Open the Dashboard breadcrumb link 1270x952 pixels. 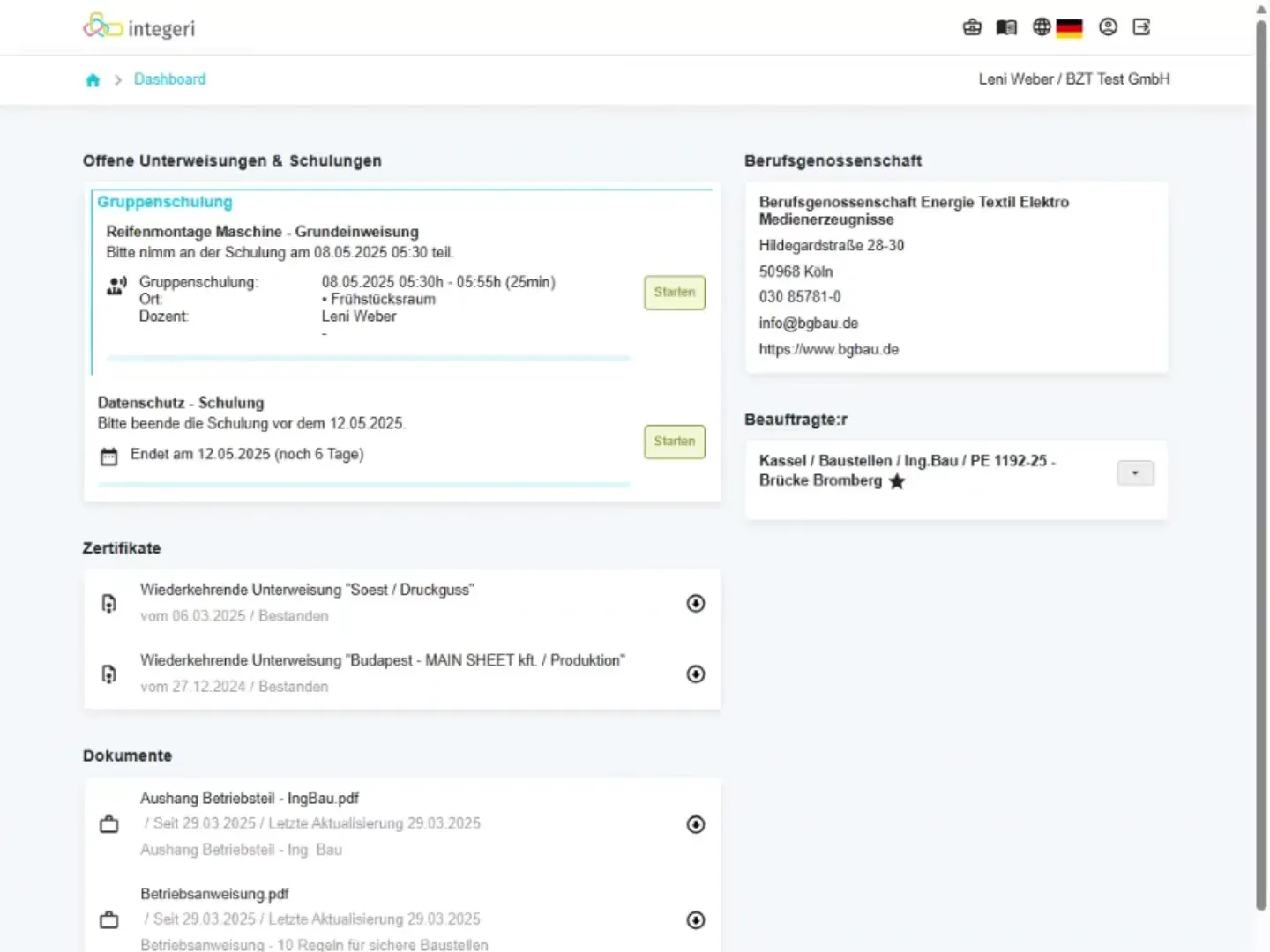pos(169,79)
